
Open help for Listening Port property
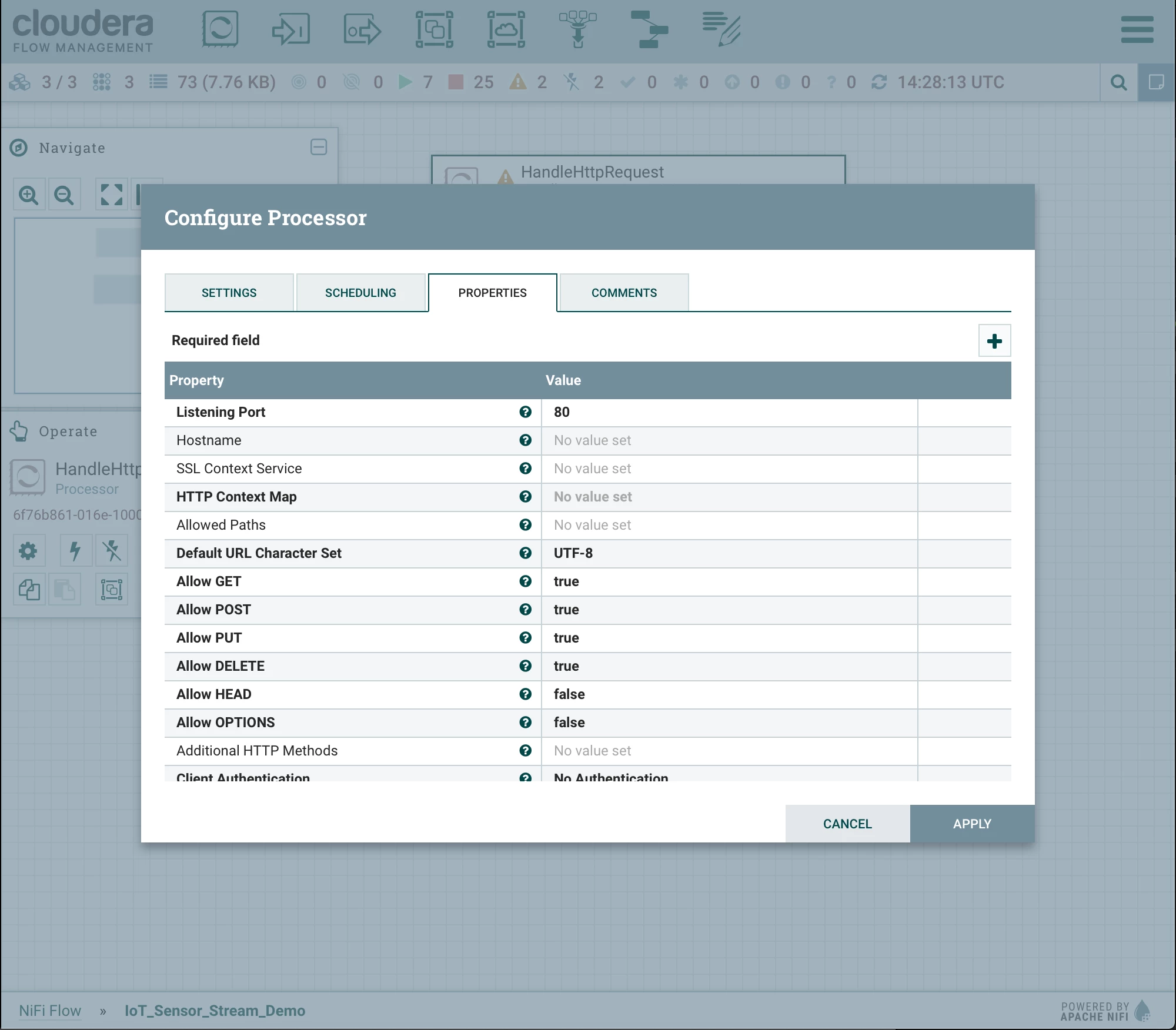click(x=526, y=412)
